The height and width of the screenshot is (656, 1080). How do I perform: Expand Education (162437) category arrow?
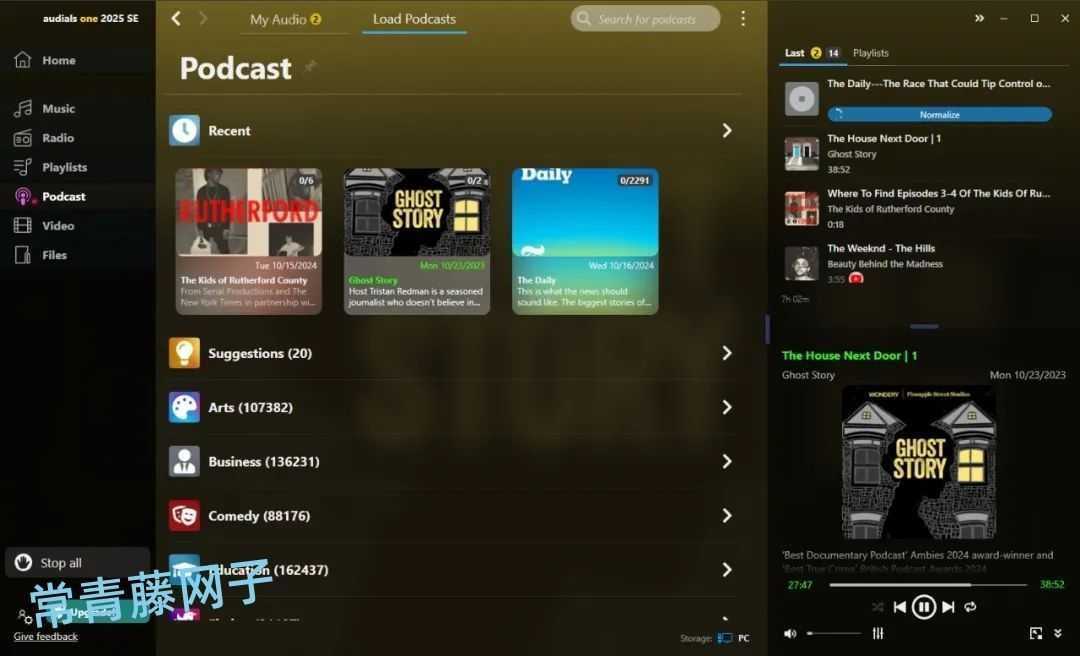click(x=727, y=570)
